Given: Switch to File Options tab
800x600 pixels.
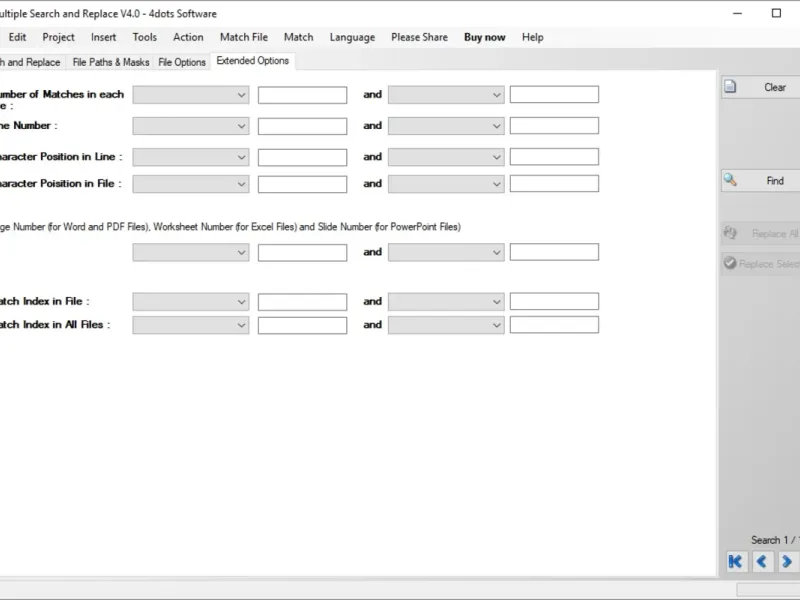Looking at the screenshot, I should coord(182,62).
